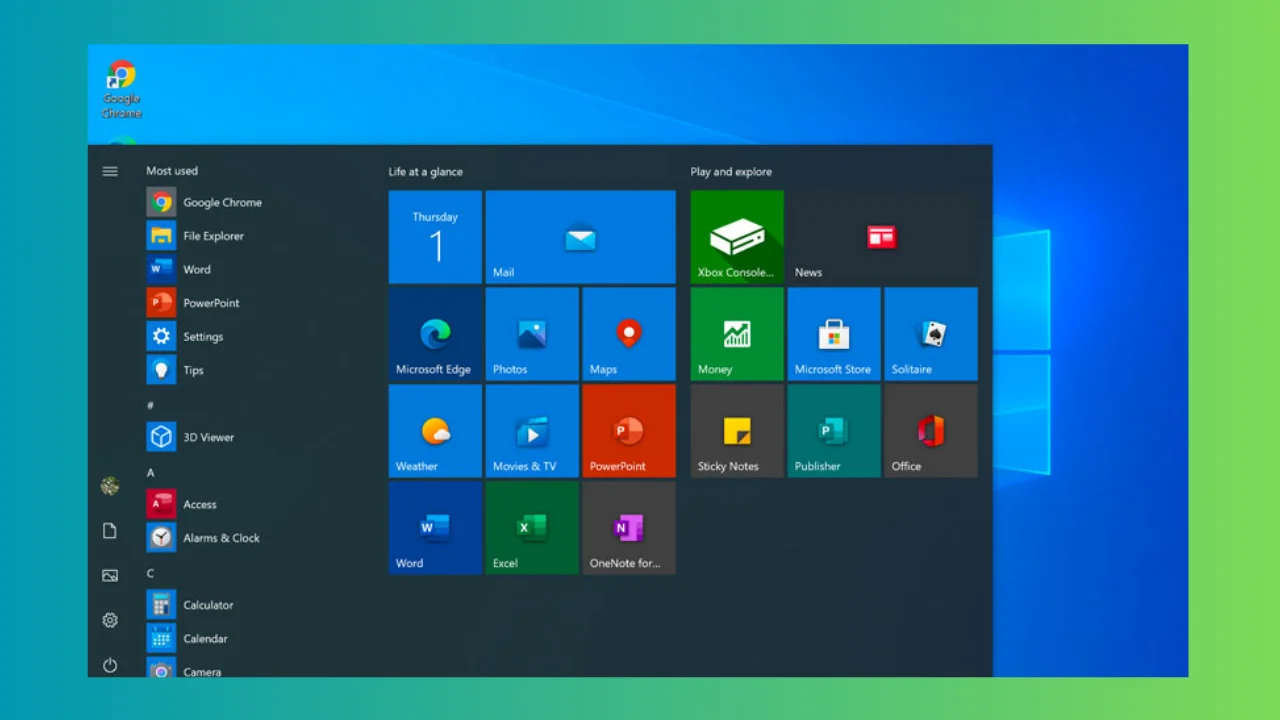Click the C letter header in the app list
Screen dimensions: 1280x720
(150, 573)
